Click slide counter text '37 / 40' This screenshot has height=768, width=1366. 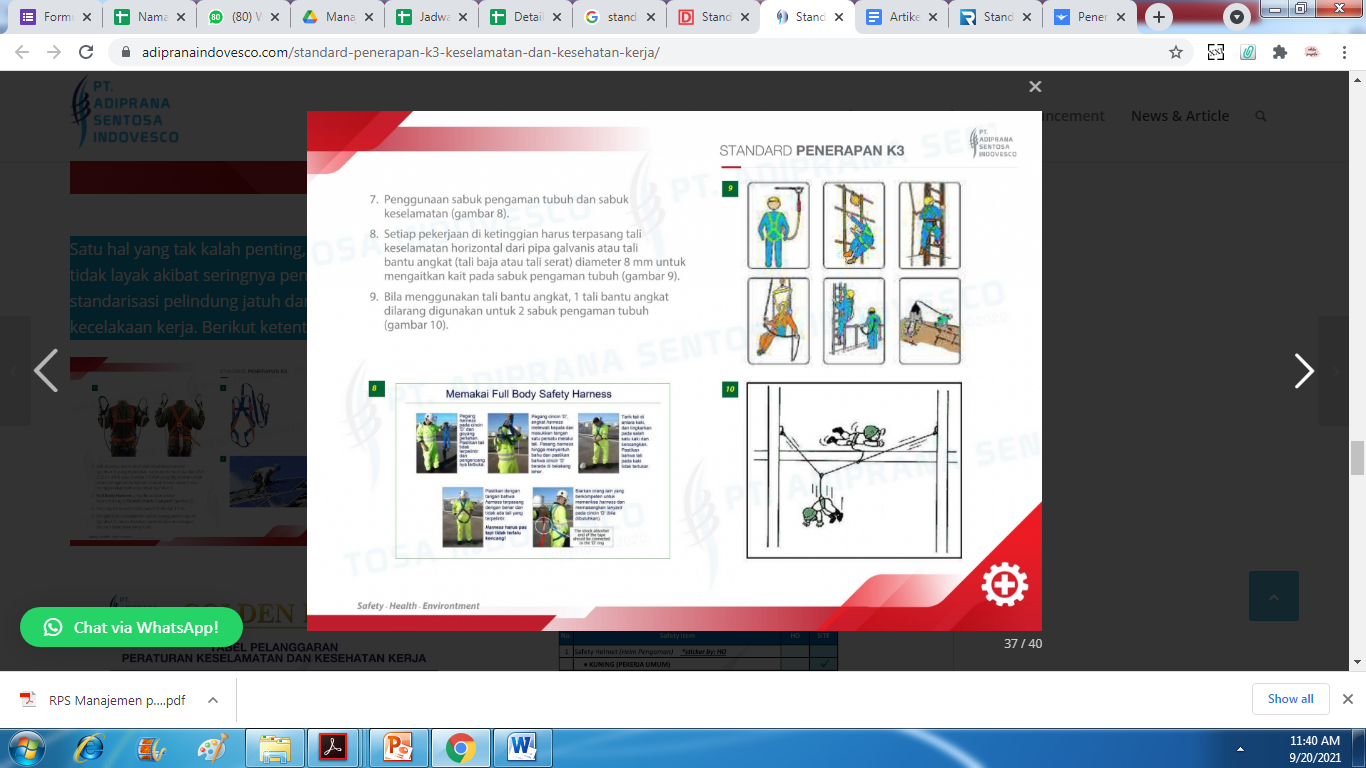tap(1022, 644)
